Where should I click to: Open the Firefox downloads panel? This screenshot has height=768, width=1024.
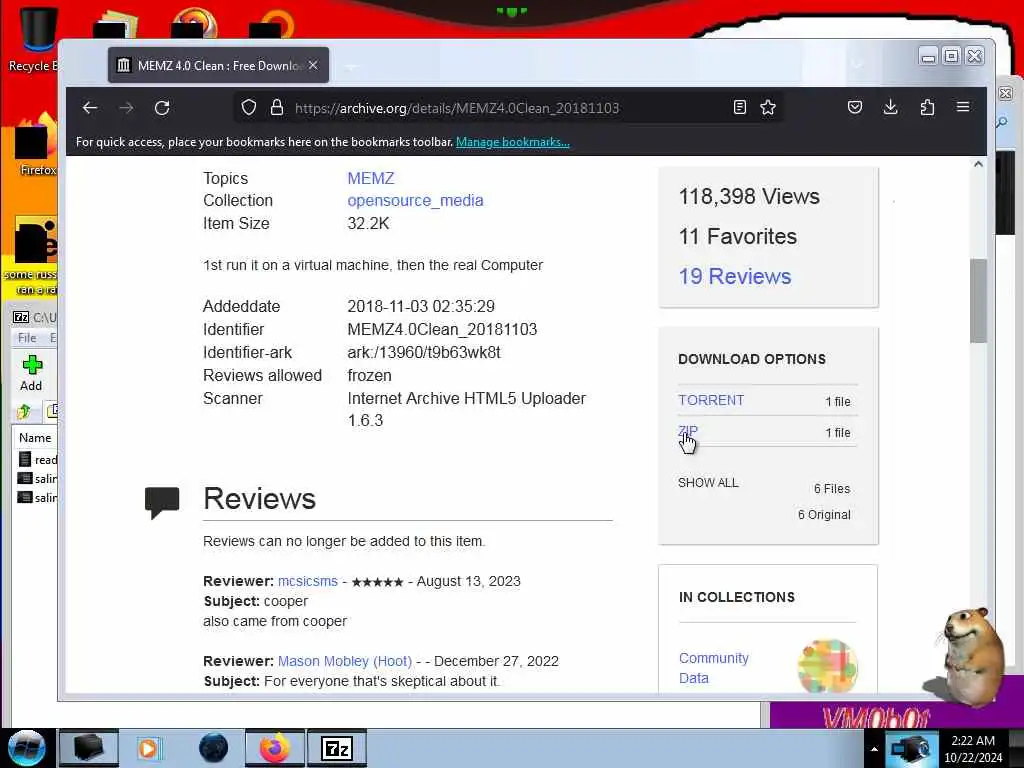[890, 107]
